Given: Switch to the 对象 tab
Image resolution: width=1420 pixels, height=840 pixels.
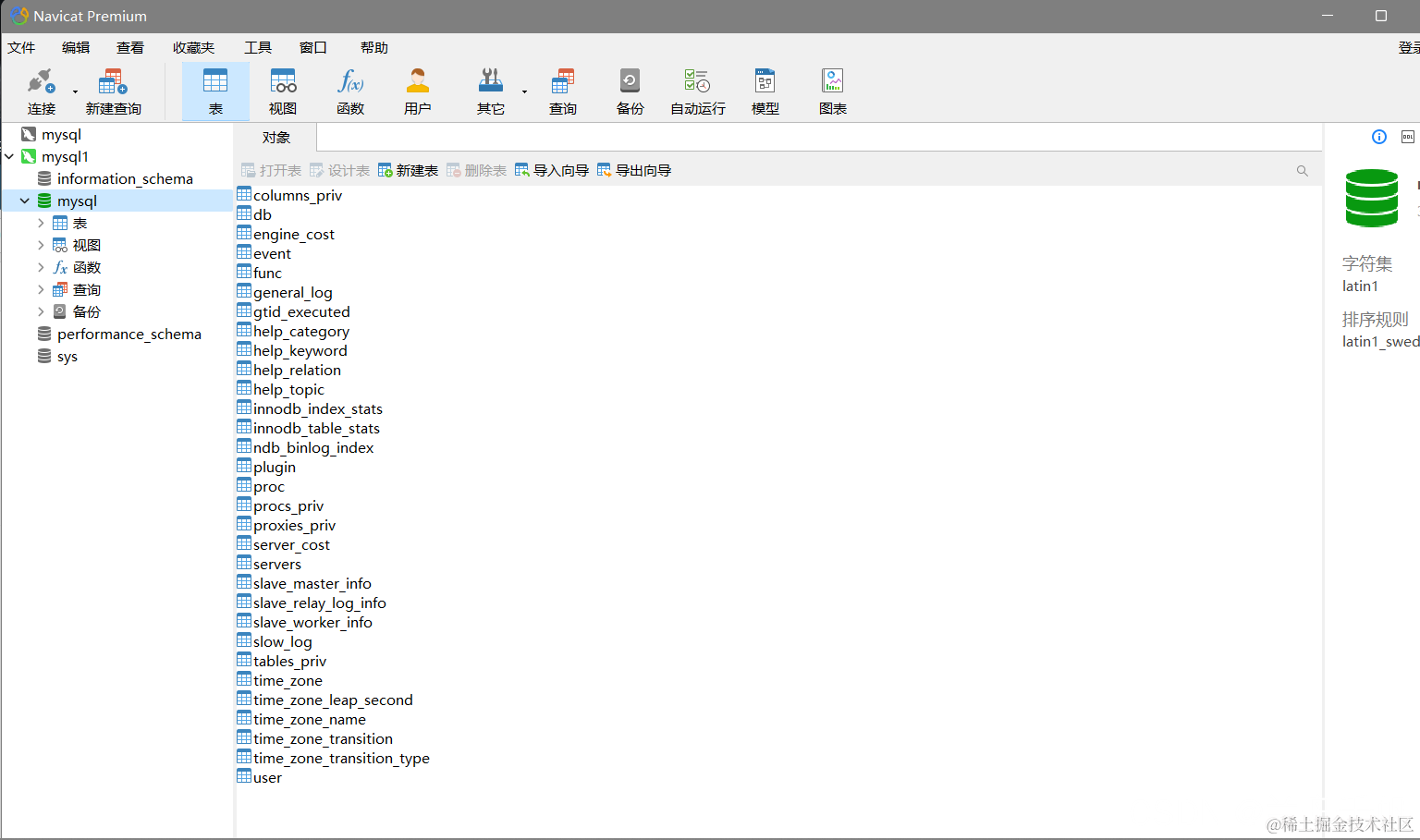Looking at the screenshot, I should click(x=275, y=138).
